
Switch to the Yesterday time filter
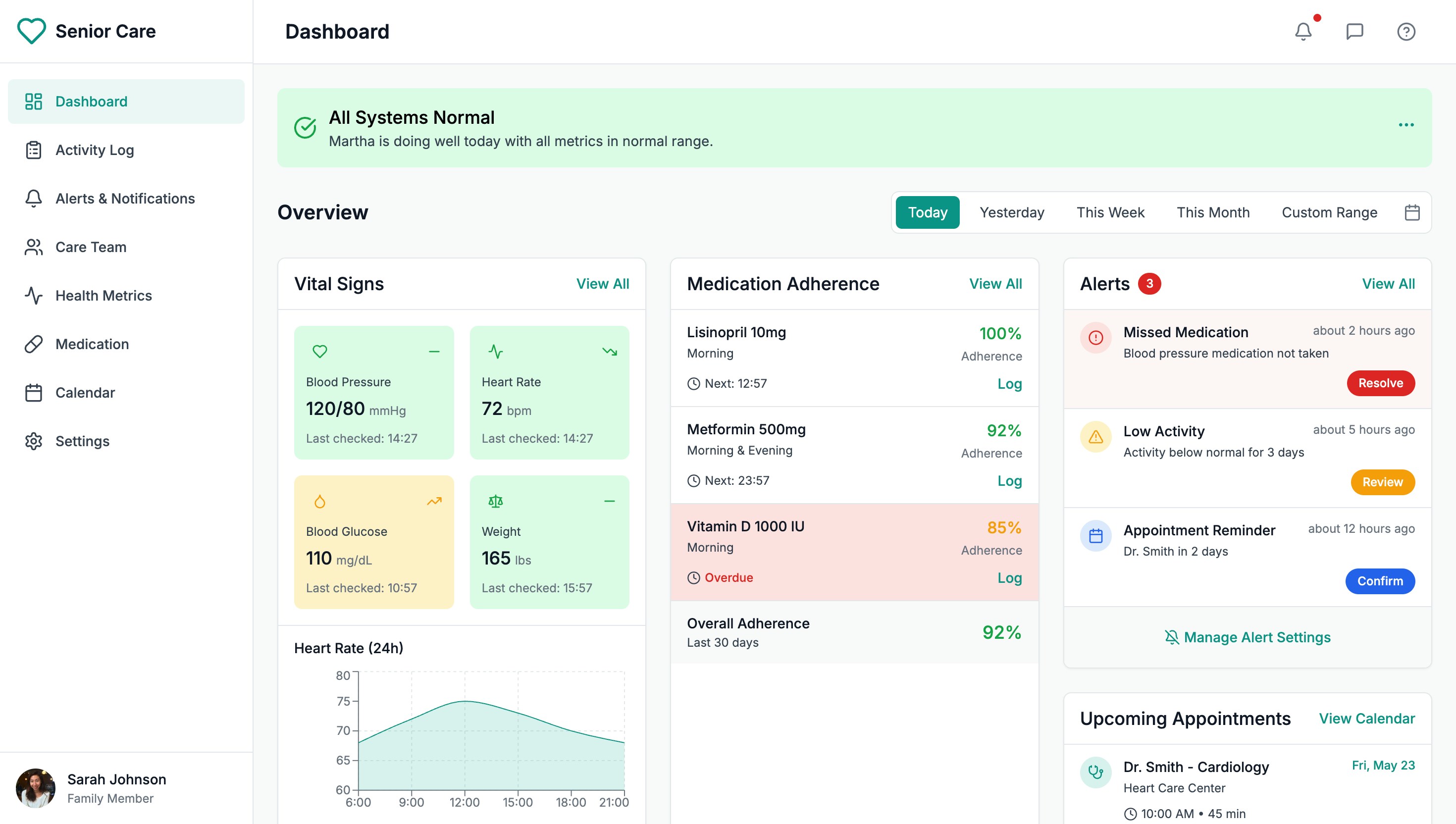coord(1012,212)
